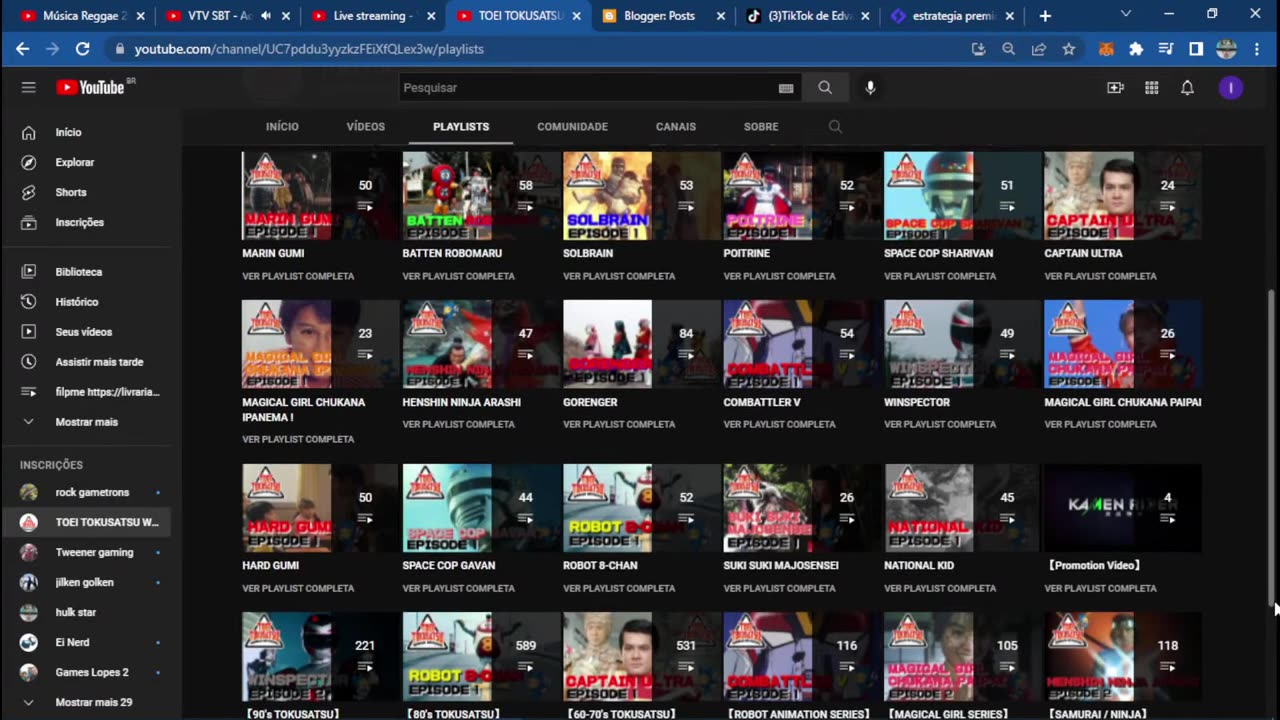The height and width of the screenshot is (720, 1280).
Task: Open the browser side panel icon
Action: tap(1196, 49)
